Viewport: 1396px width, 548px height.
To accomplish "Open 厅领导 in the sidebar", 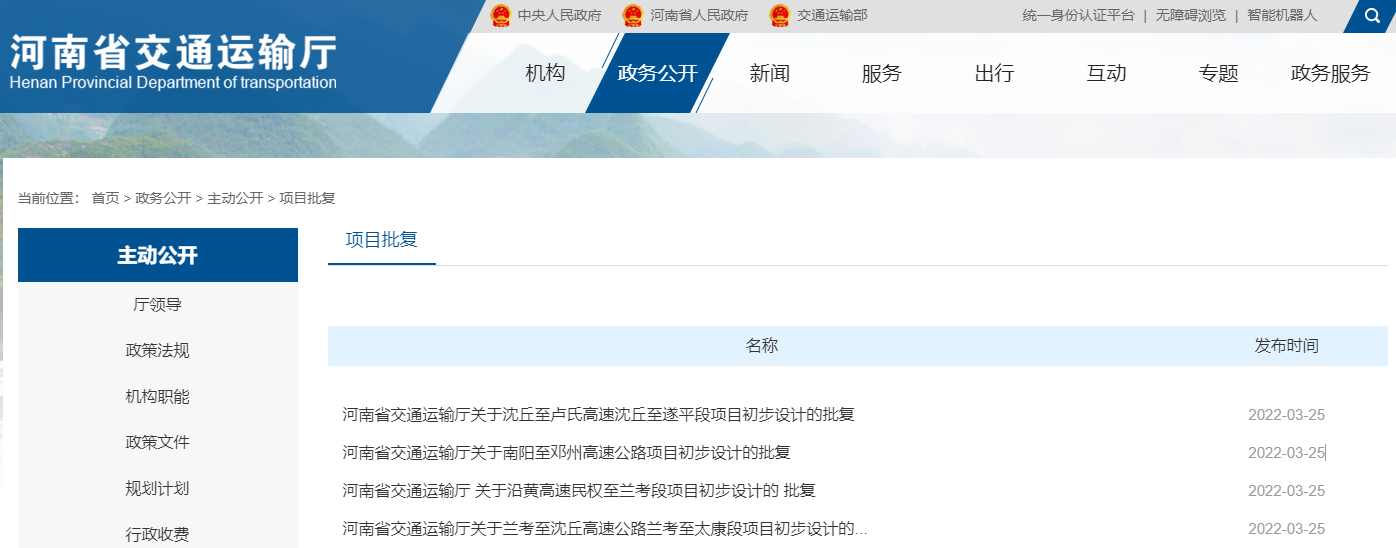I will [158, 305].
